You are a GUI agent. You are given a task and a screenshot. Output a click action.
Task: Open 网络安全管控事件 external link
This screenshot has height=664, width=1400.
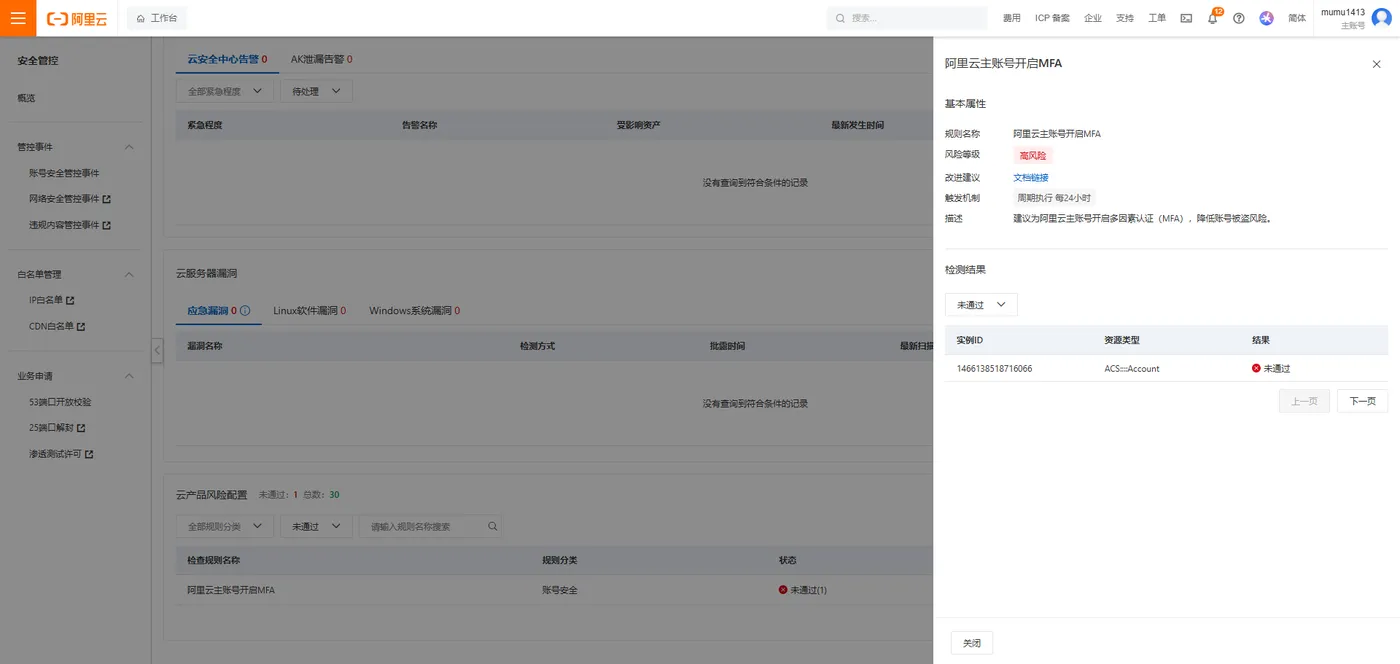coord(70,199)
